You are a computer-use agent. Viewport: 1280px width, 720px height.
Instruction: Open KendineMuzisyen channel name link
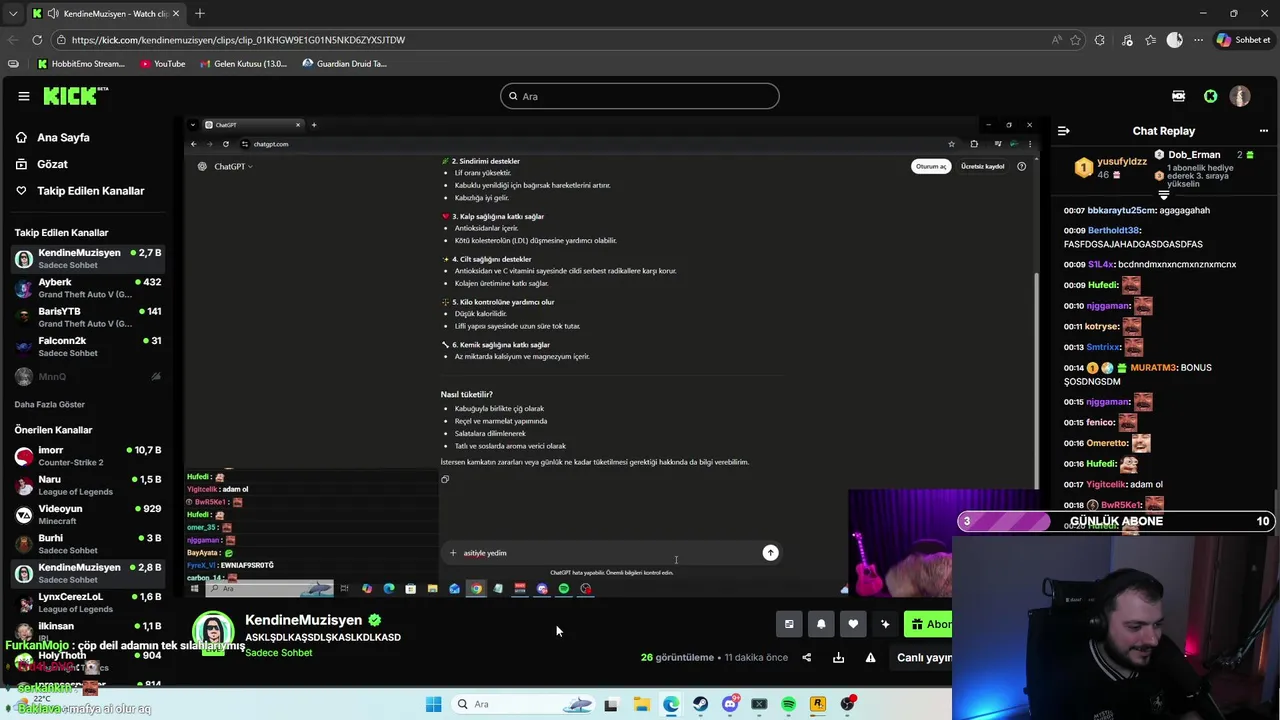[303, 621]
